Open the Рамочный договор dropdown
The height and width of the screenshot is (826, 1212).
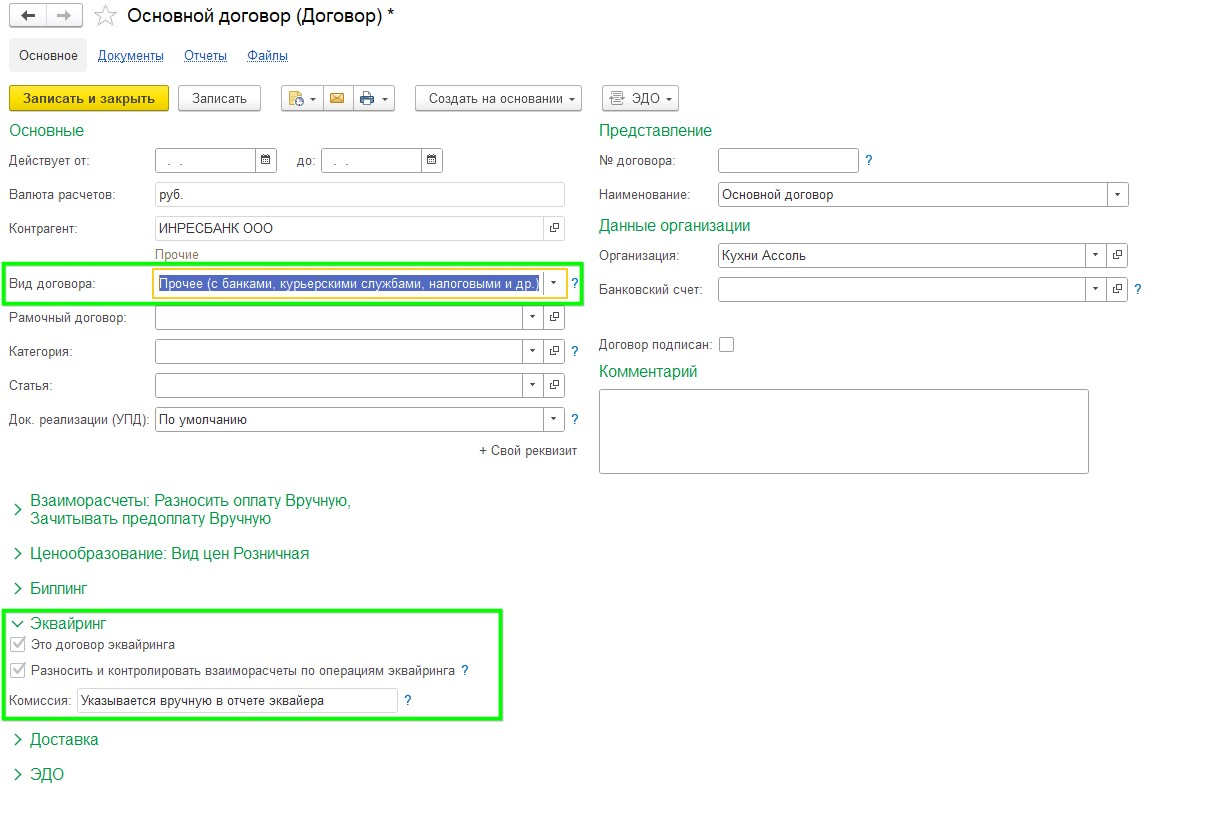[x=533, y=318]
